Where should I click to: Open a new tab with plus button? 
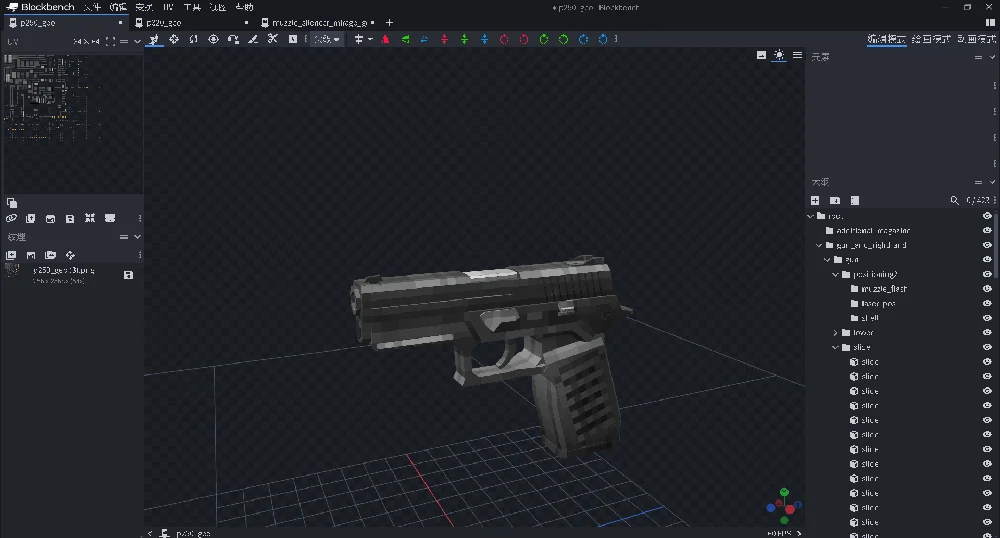click(x=389, y=22)
